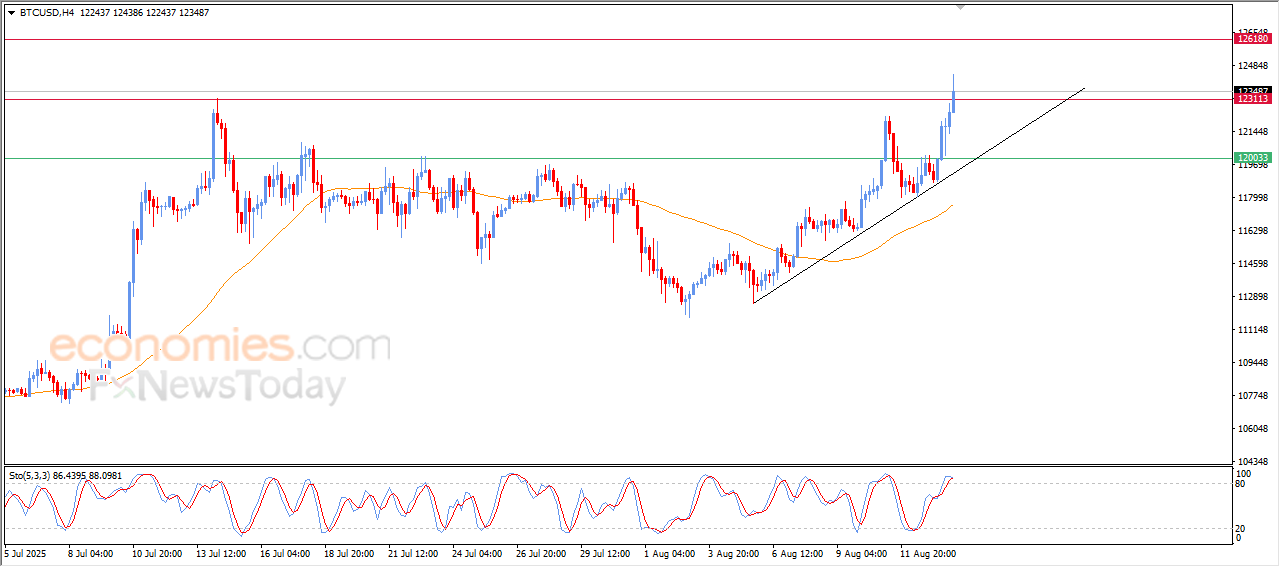This screenshot has width=1280, height=567.
Task: Click the 117998 price axis label
Action: pos(1254,198)
